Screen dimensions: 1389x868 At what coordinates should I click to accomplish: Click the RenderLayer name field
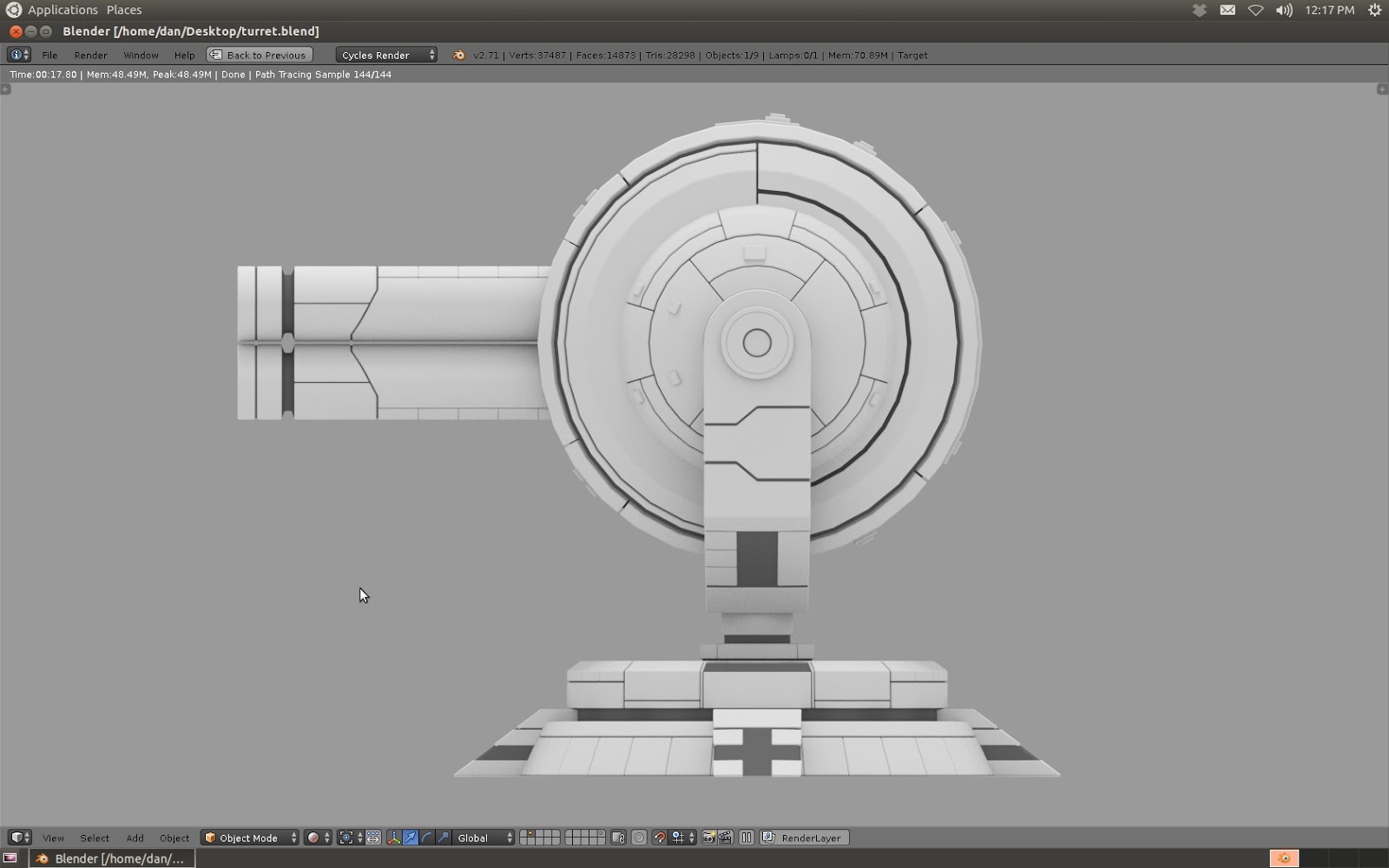(x=812, y=838)
